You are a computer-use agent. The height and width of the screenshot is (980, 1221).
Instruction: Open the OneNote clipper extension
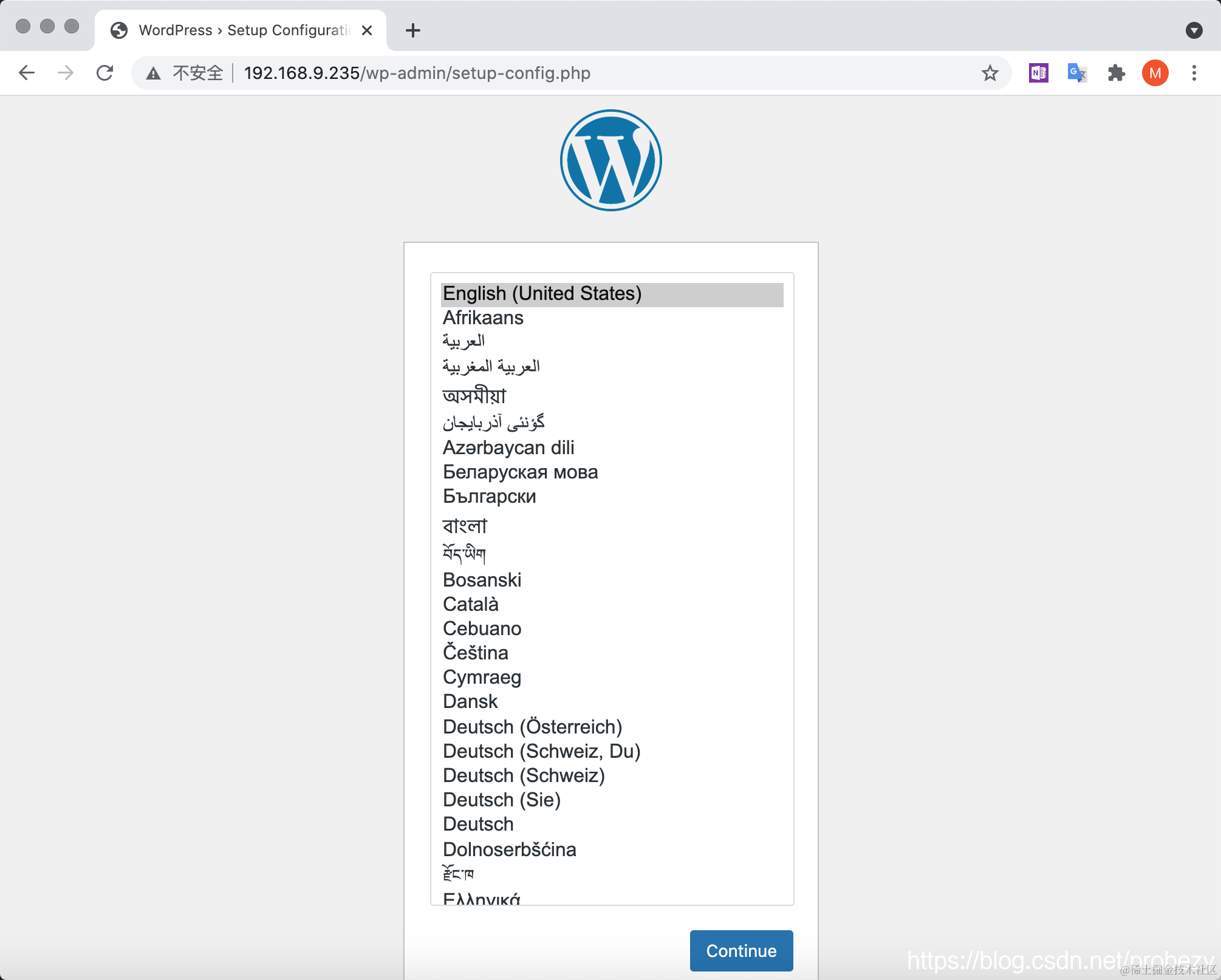click(1038, 73)
